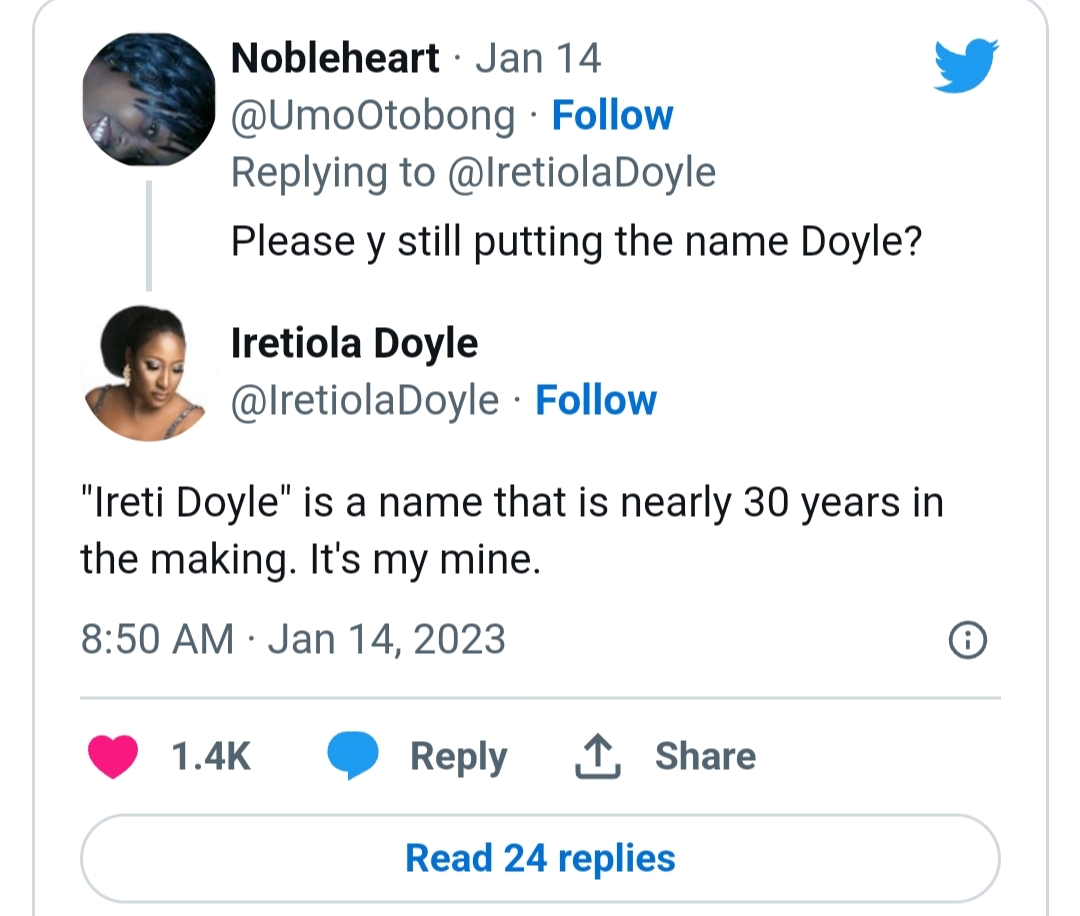
Task: Open the tweet info circle icon
Action: click(x=967, y=641)
